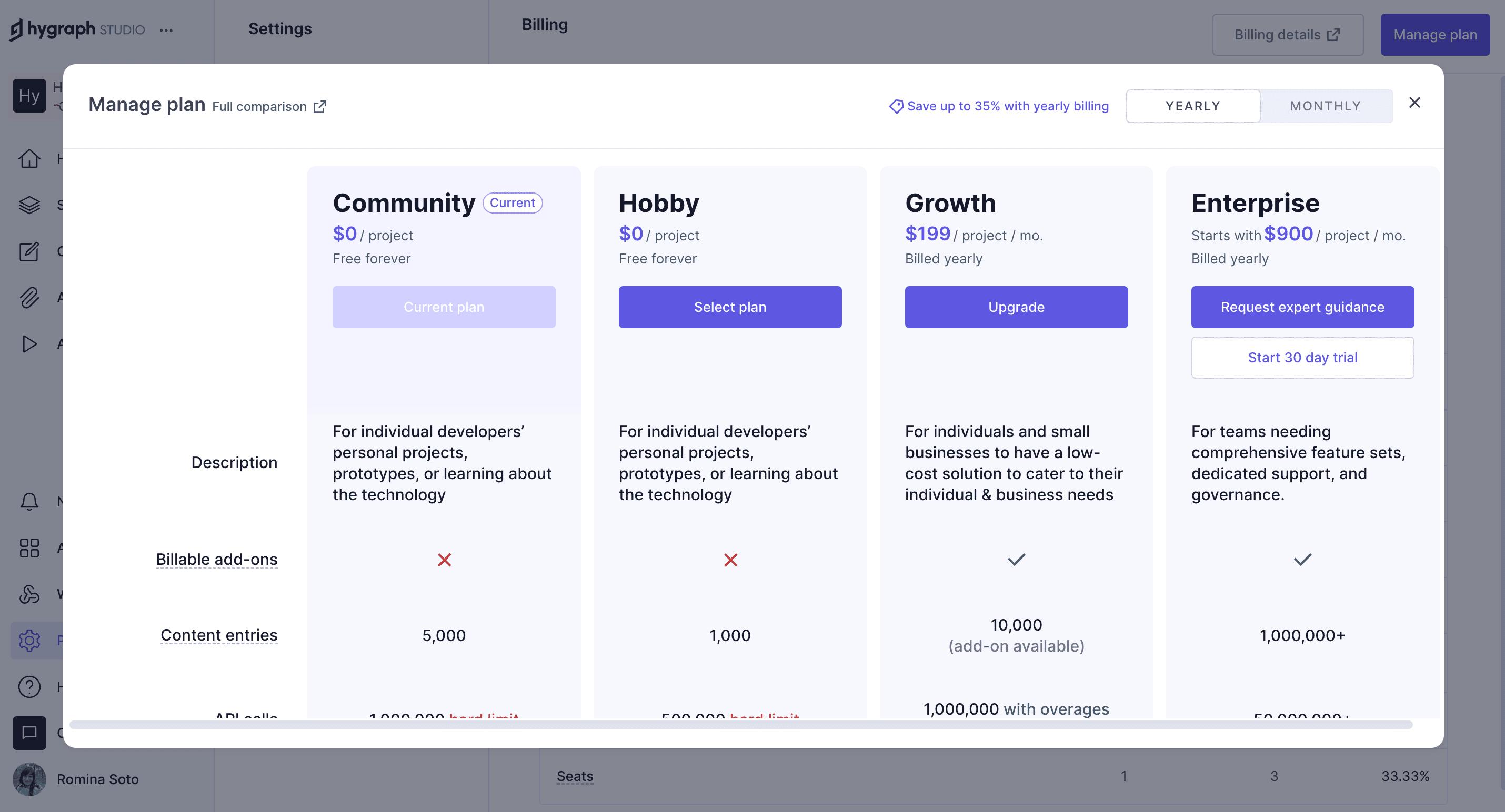Open the chat support icon
The height and width of the screenshot is (812, 1505).
[x=29, y=733]
